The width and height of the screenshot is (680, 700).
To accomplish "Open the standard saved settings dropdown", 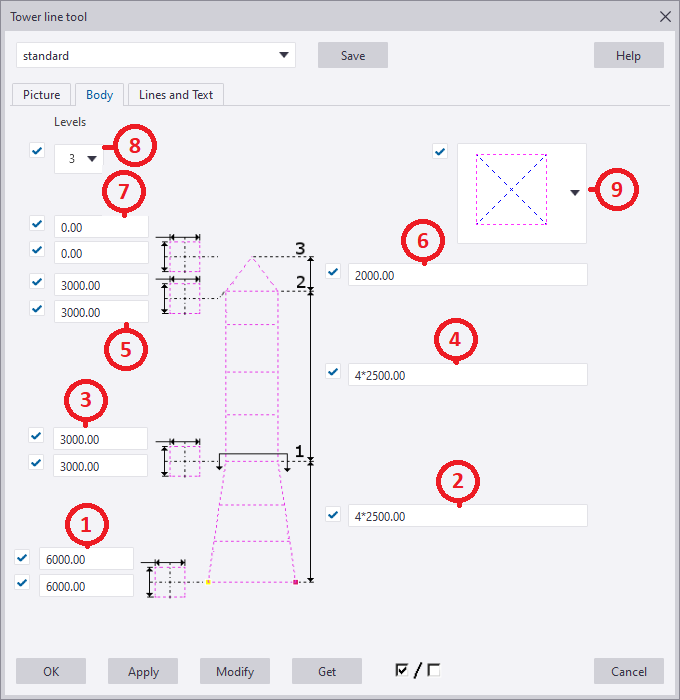I will click(156, 55).
